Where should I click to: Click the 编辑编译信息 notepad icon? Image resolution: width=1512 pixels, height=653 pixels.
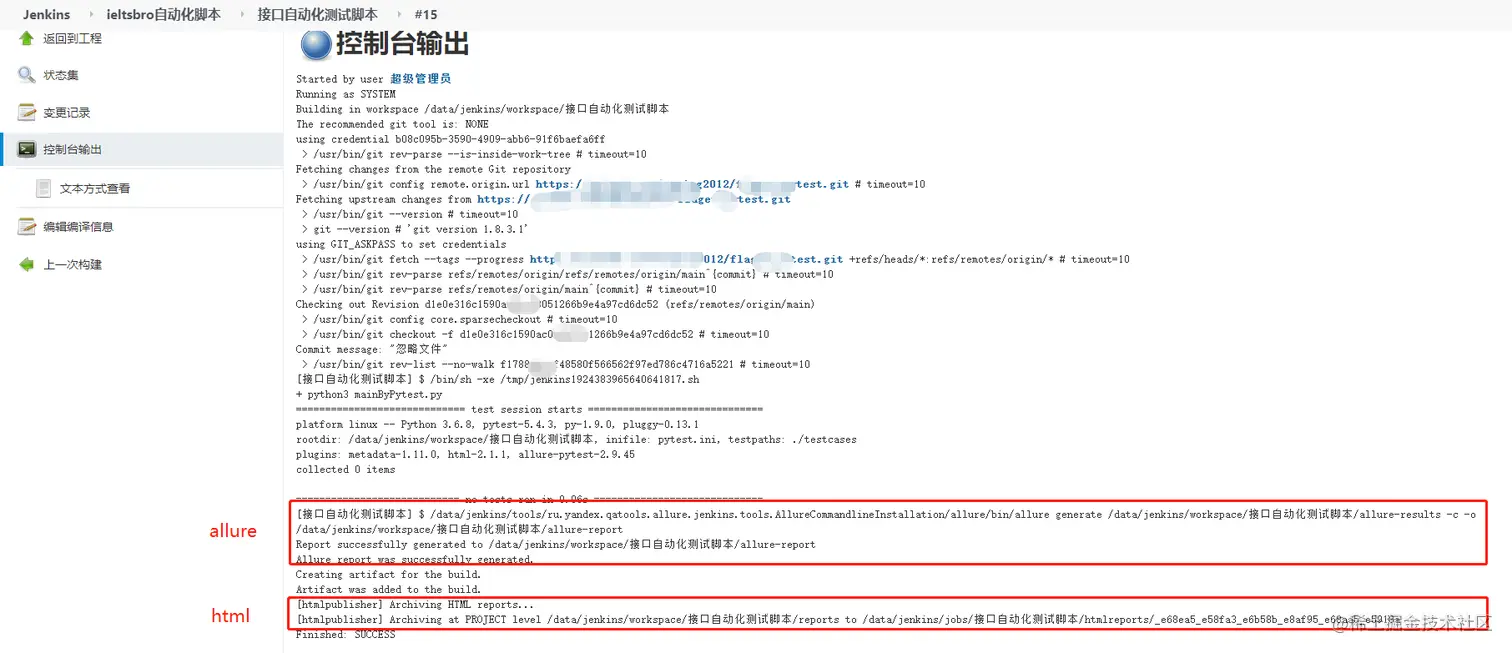(27, 226)
